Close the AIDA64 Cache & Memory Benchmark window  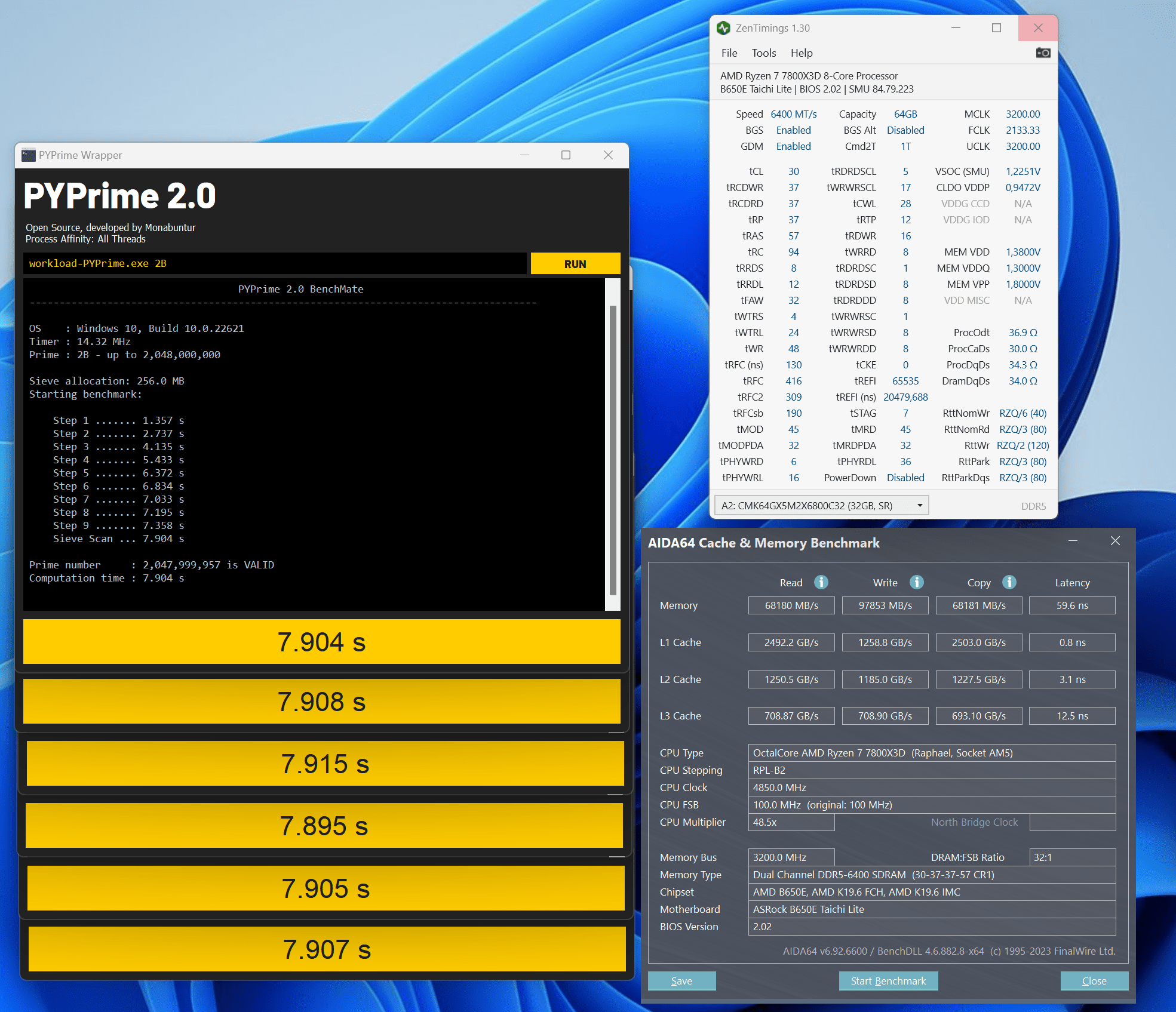1115,541
